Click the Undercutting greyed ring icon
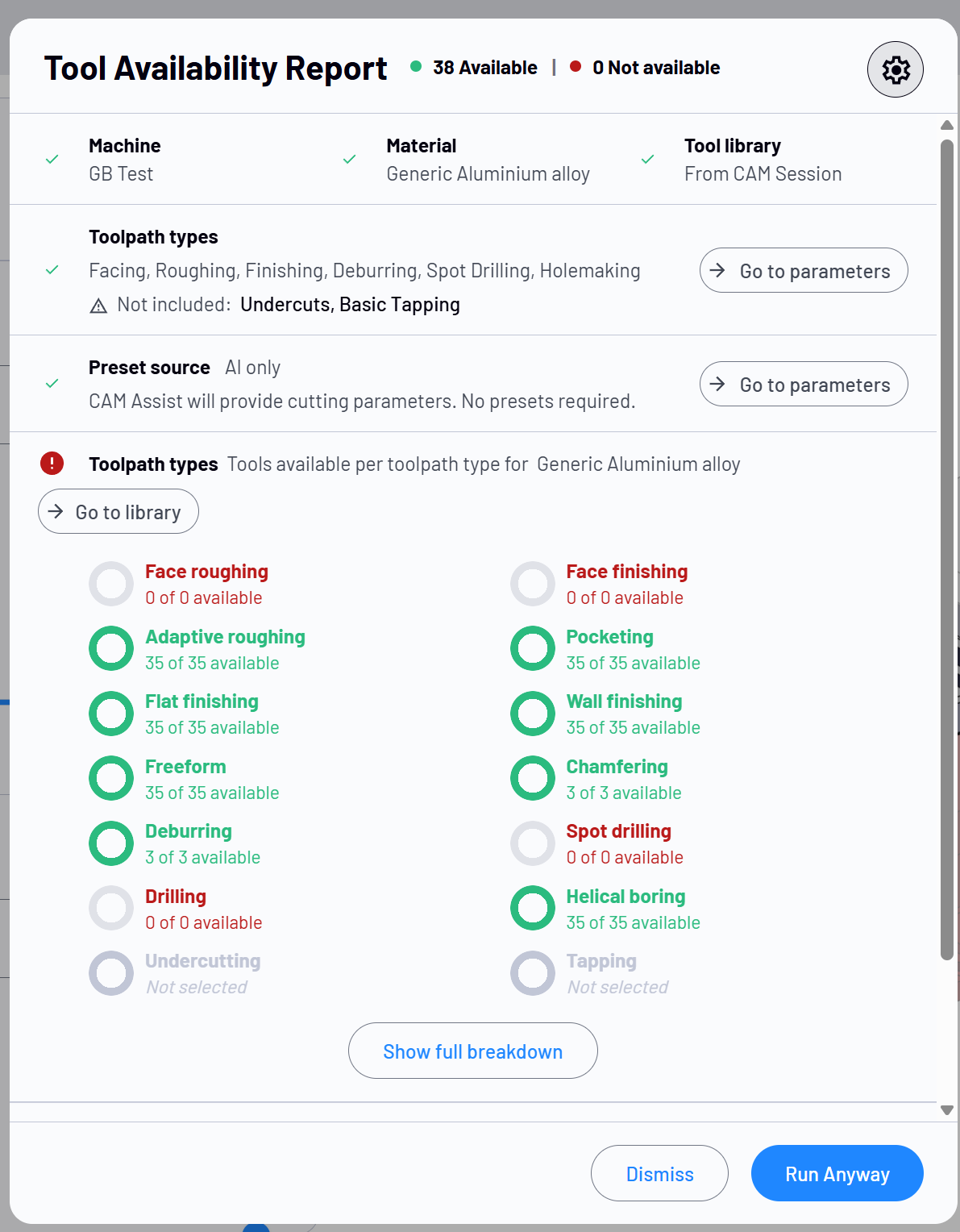The image size is (960, 1232). click(x=111, y=973)
